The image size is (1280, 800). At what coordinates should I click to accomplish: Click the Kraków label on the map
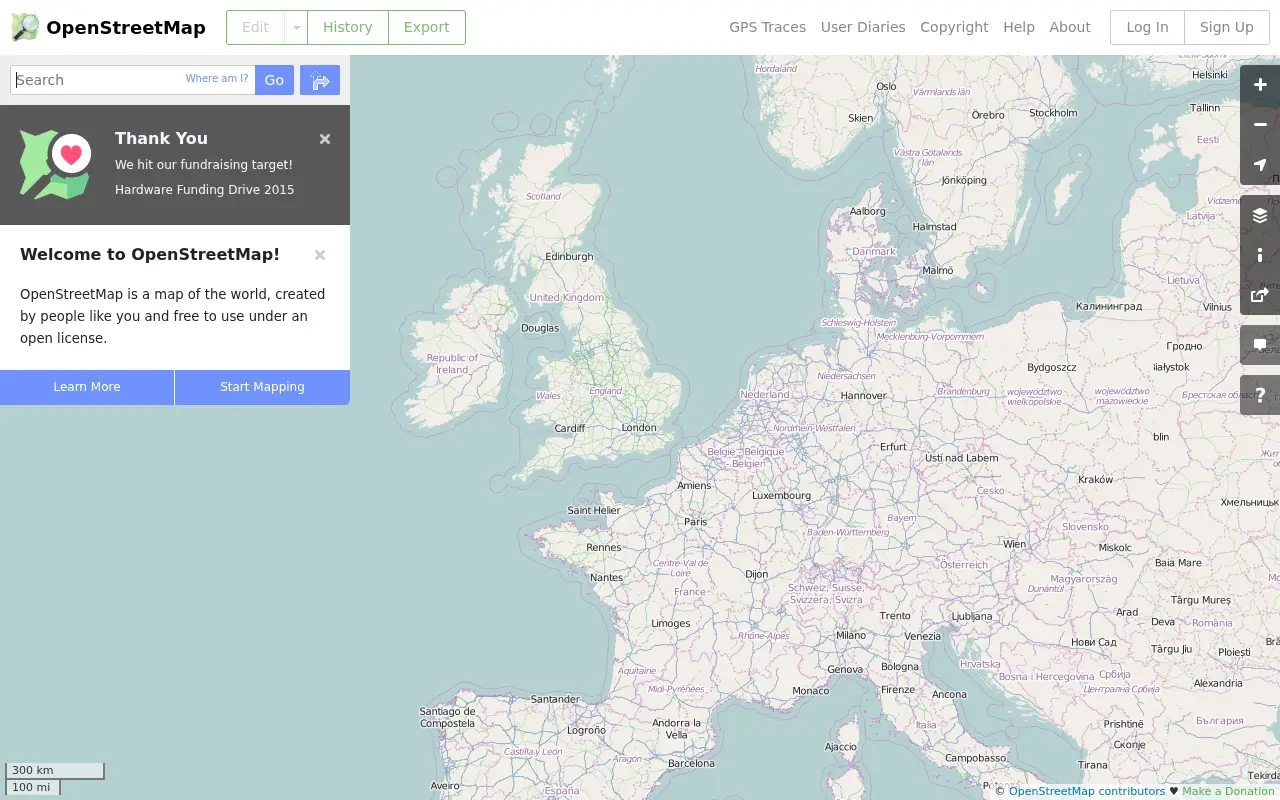(1096, 479)
